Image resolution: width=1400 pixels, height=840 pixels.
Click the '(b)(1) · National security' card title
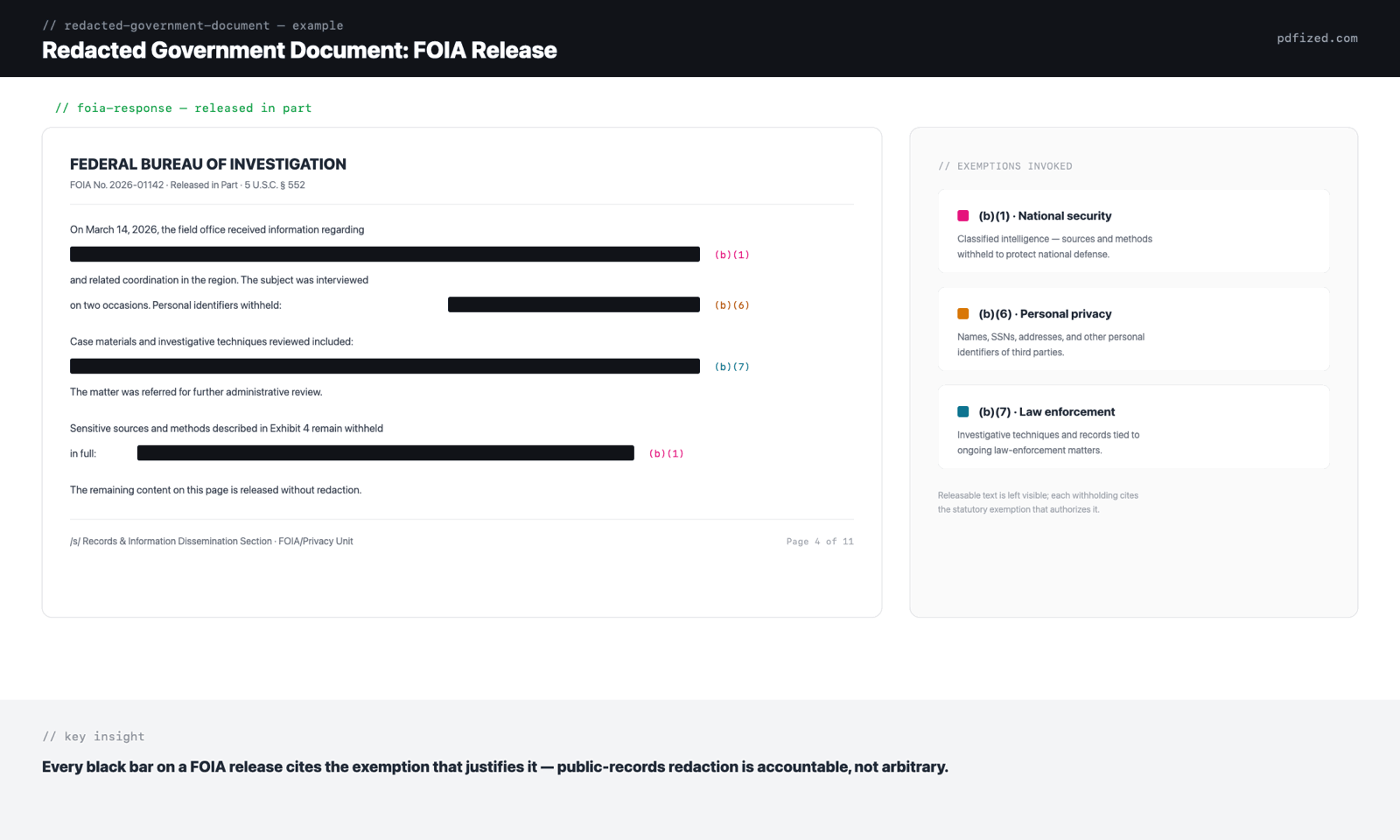[1045, 215]
